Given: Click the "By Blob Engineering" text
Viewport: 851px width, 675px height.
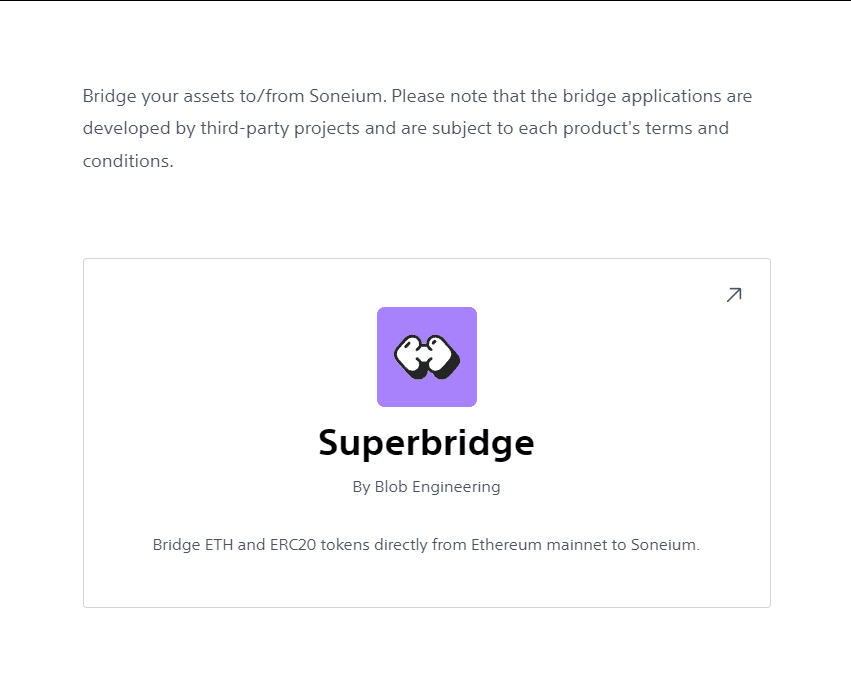Looking at the screenshot, I should coord(426,487).
